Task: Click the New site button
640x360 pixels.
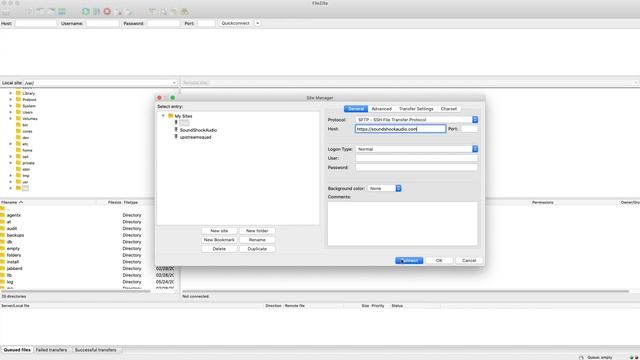Action: point(219,231)
